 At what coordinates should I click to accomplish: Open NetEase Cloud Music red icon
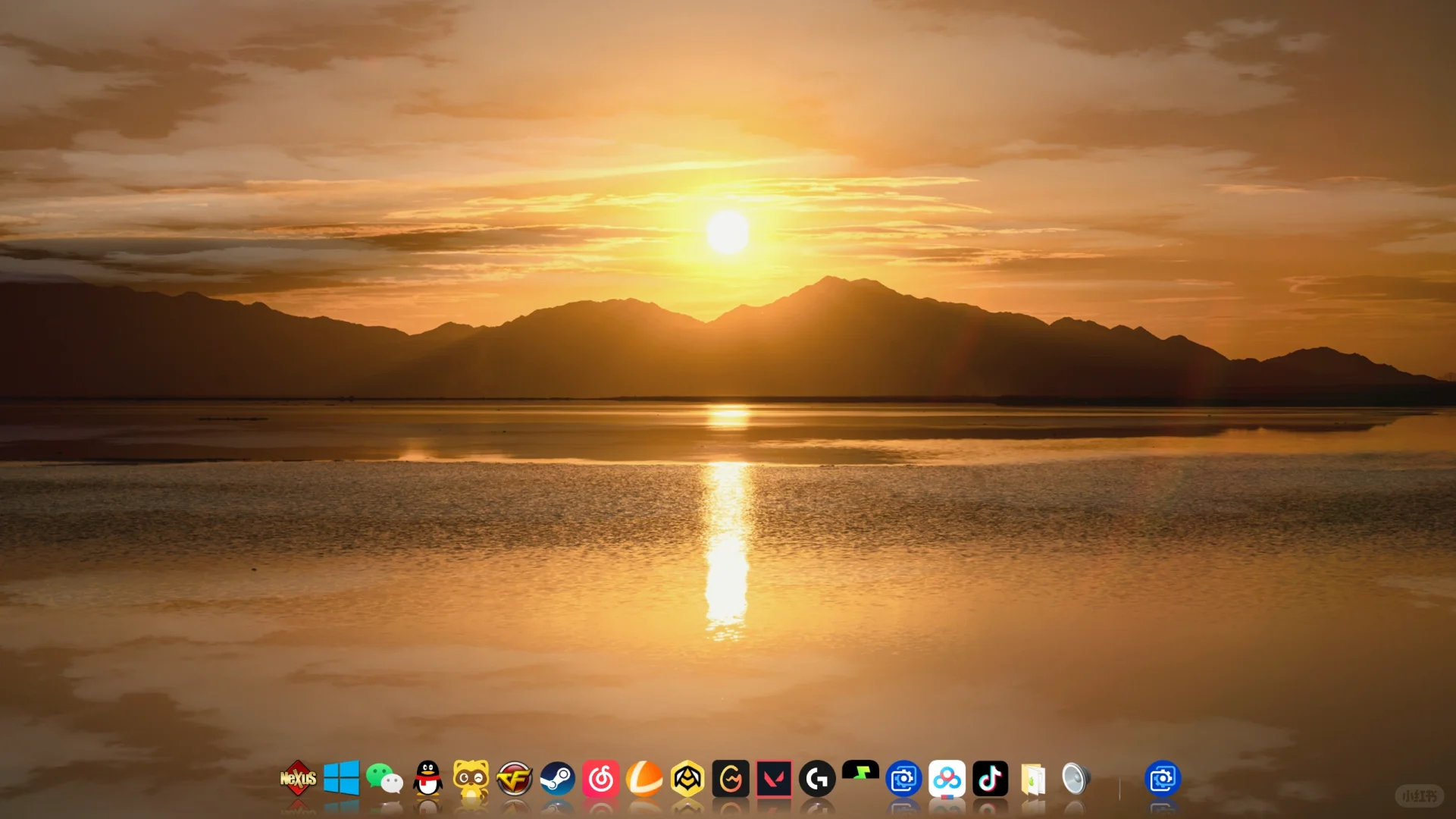point(601,778)
